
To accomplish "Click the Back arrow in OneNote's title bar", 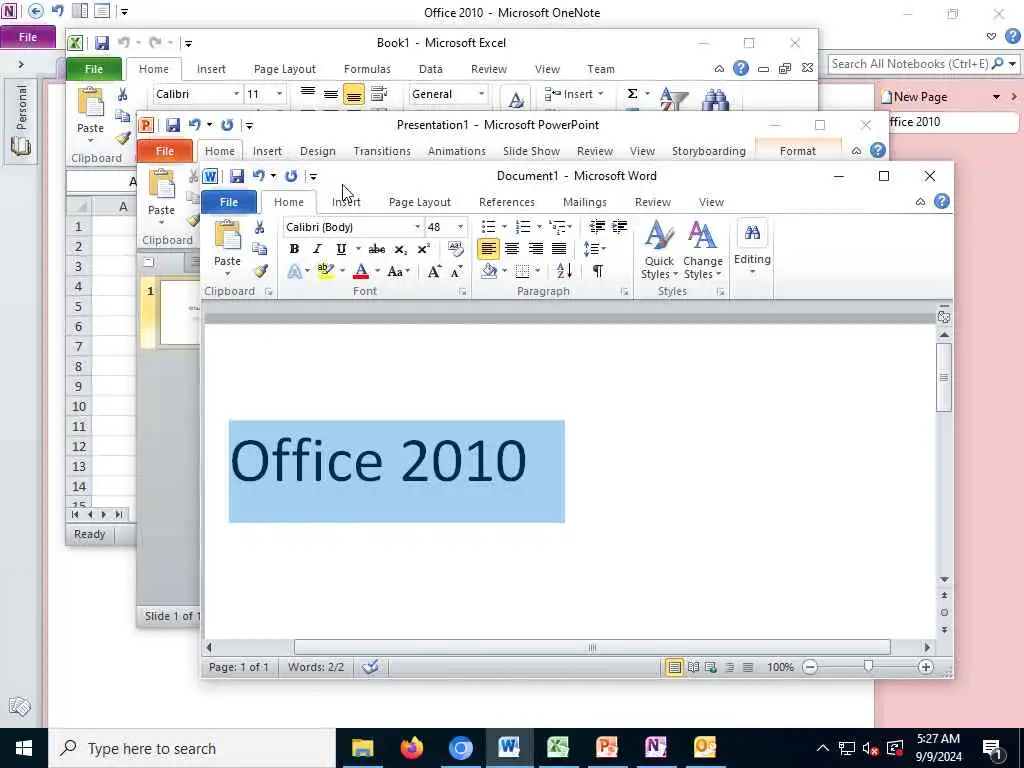I will click(36, 11).
